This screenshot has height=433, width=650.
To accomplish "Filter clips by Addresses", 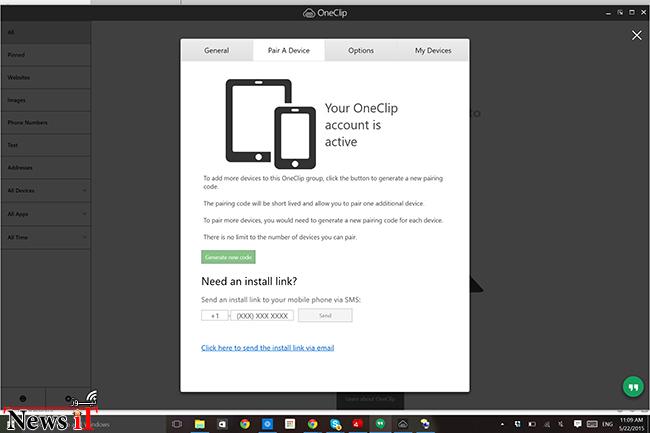I will tap(46, 168).
